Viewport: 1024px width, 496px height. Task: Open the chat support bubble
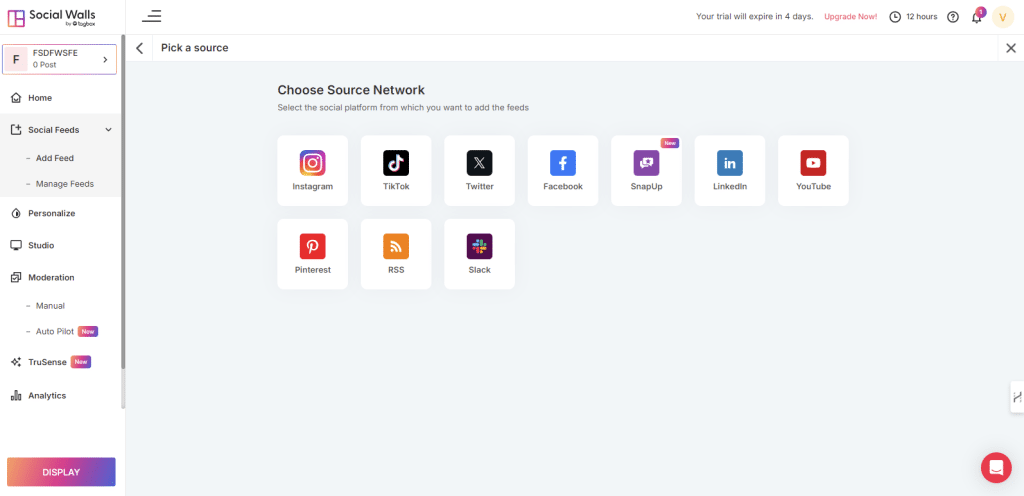click(996, 467)
